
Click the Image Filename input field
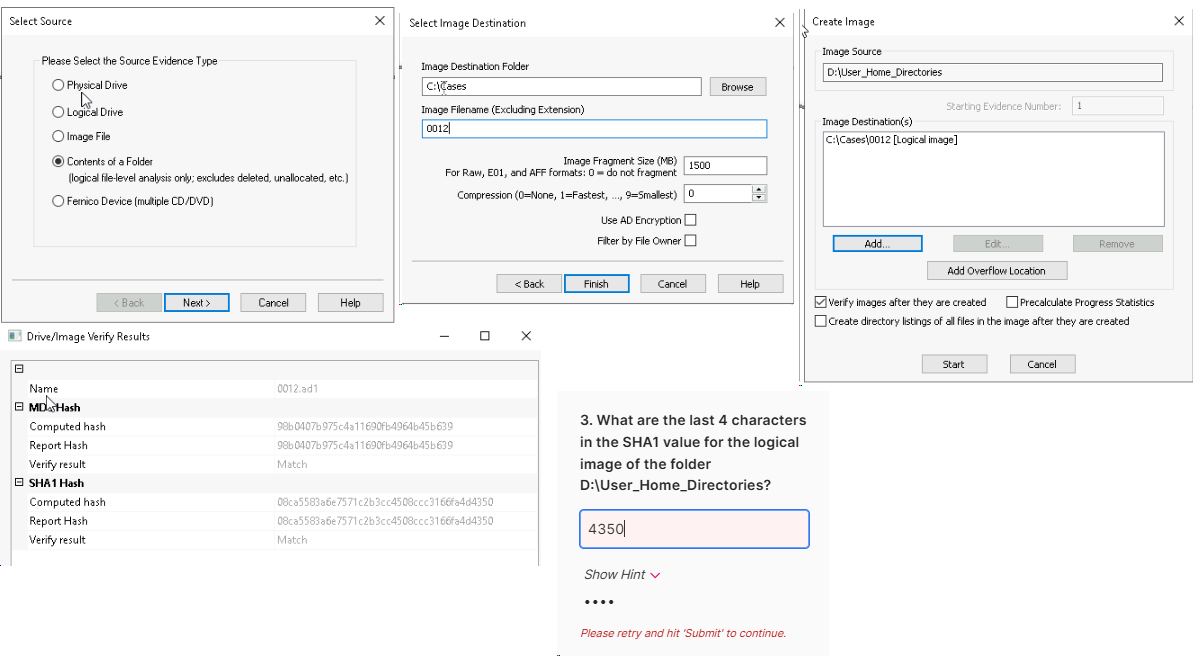tap(594, 129)
